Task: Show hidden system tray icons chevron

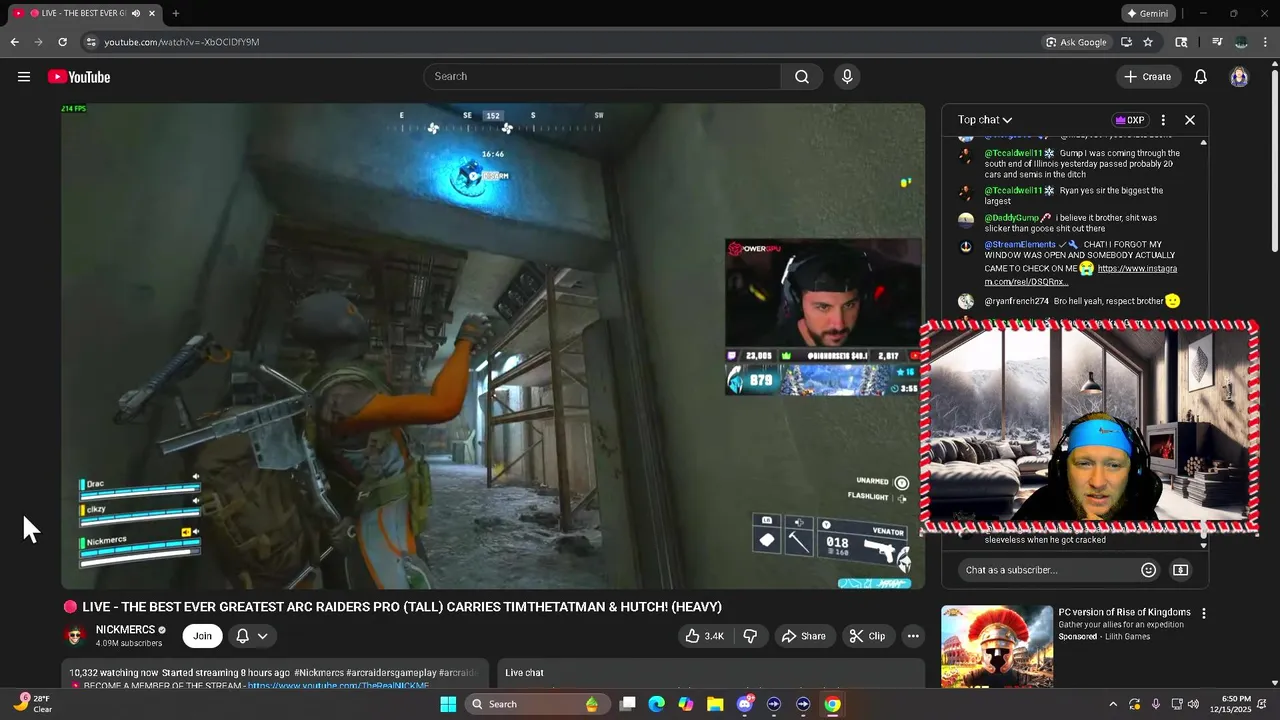Action: tap(1114, 704)
